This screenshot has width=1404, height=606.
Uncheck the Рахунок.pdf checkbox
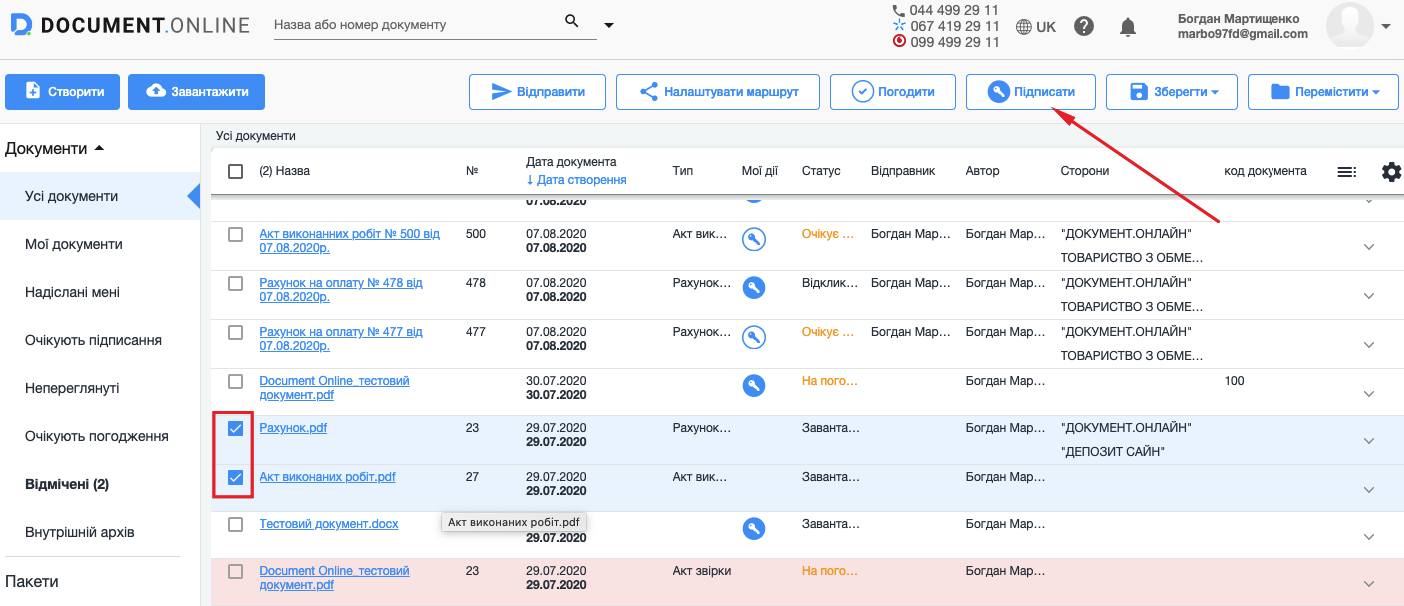pos(236,429)
